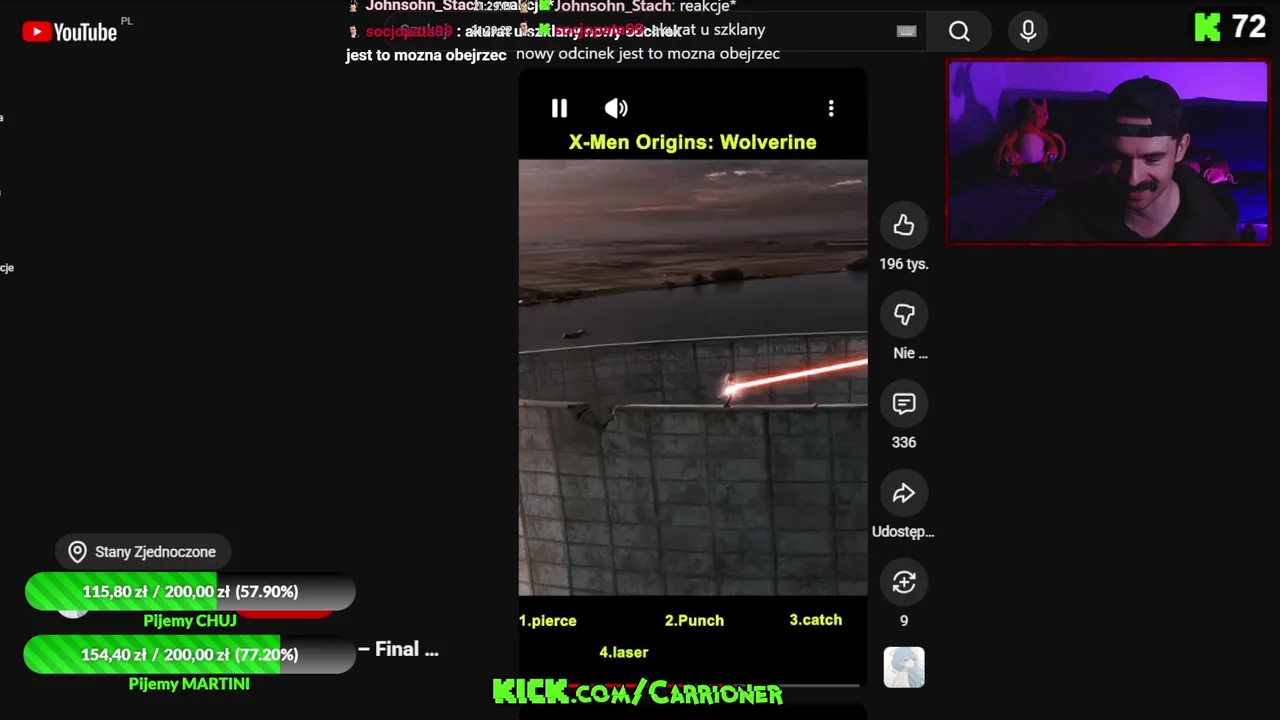Dislike the Short with thumbs down
Viewport: 1280px width, 720px height.
coord(904,314)
